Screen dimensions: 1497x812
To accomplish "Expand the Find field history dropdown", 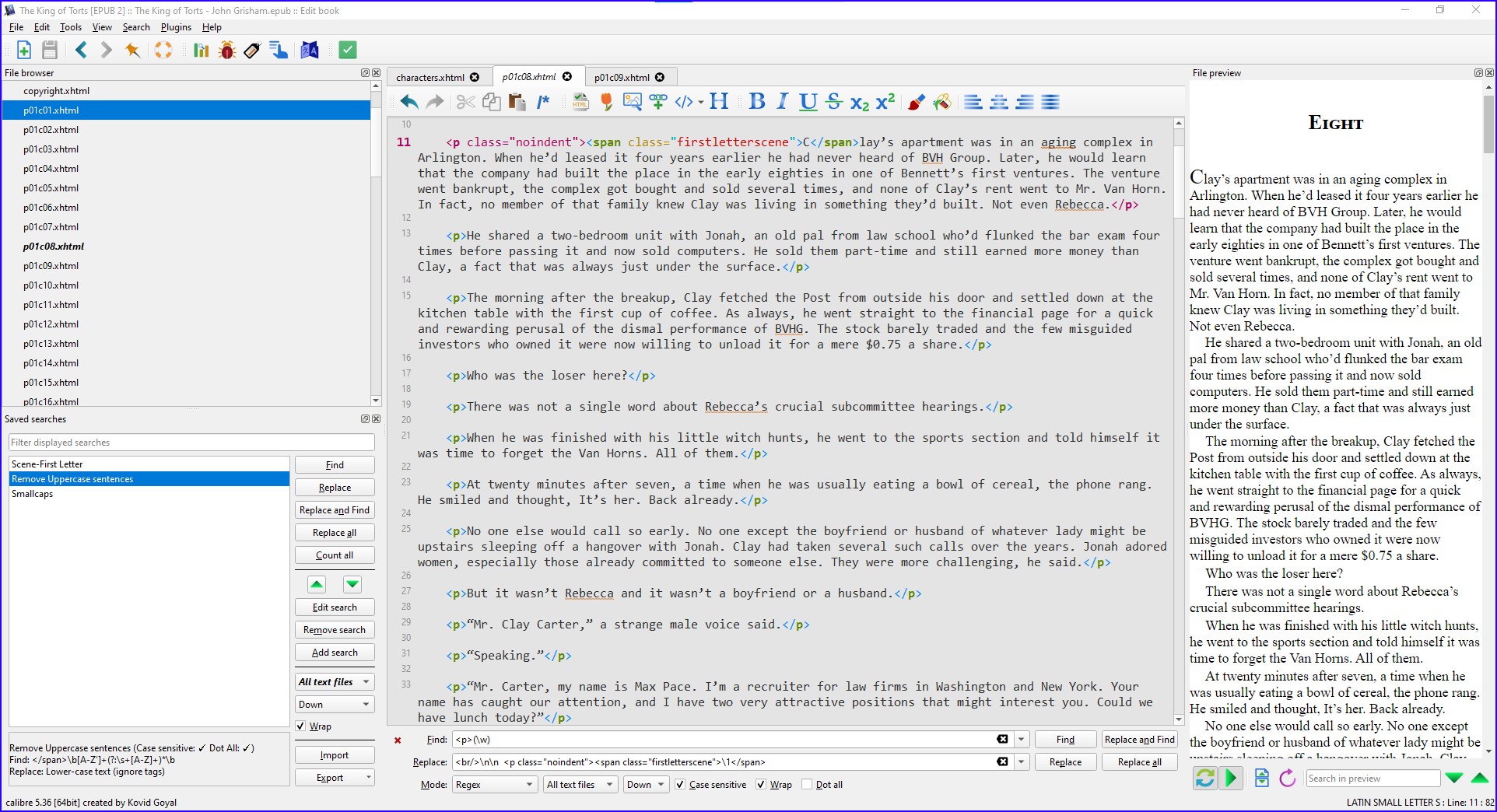I will 1022,739.
